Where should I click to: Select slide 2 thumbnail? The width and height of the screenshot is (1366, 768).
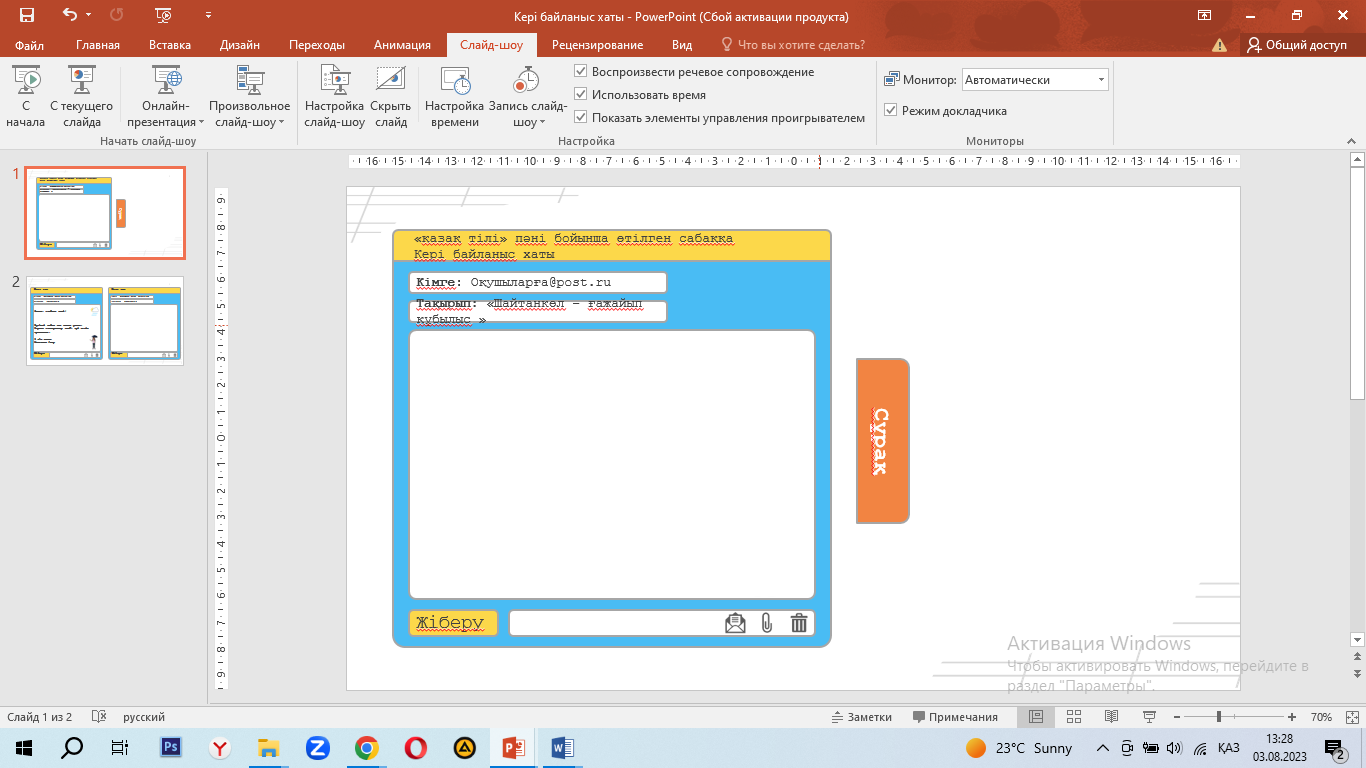pyautogui.click(x=105, y=320)
